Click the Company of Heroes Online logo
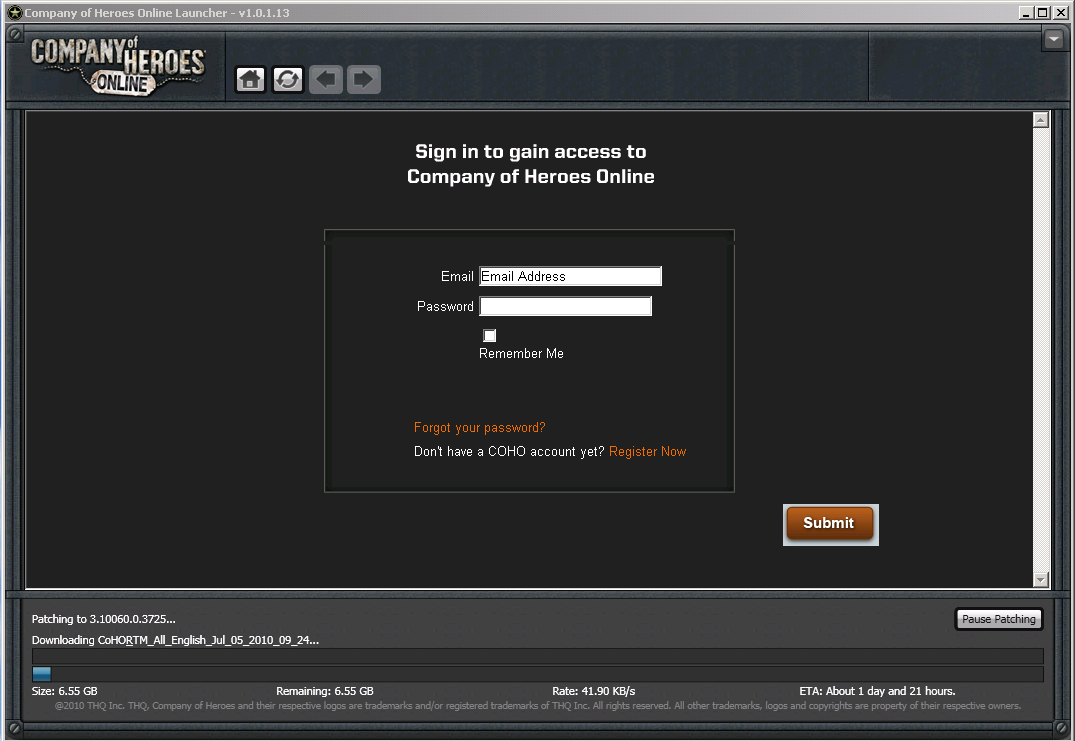 tap(118, 66)
